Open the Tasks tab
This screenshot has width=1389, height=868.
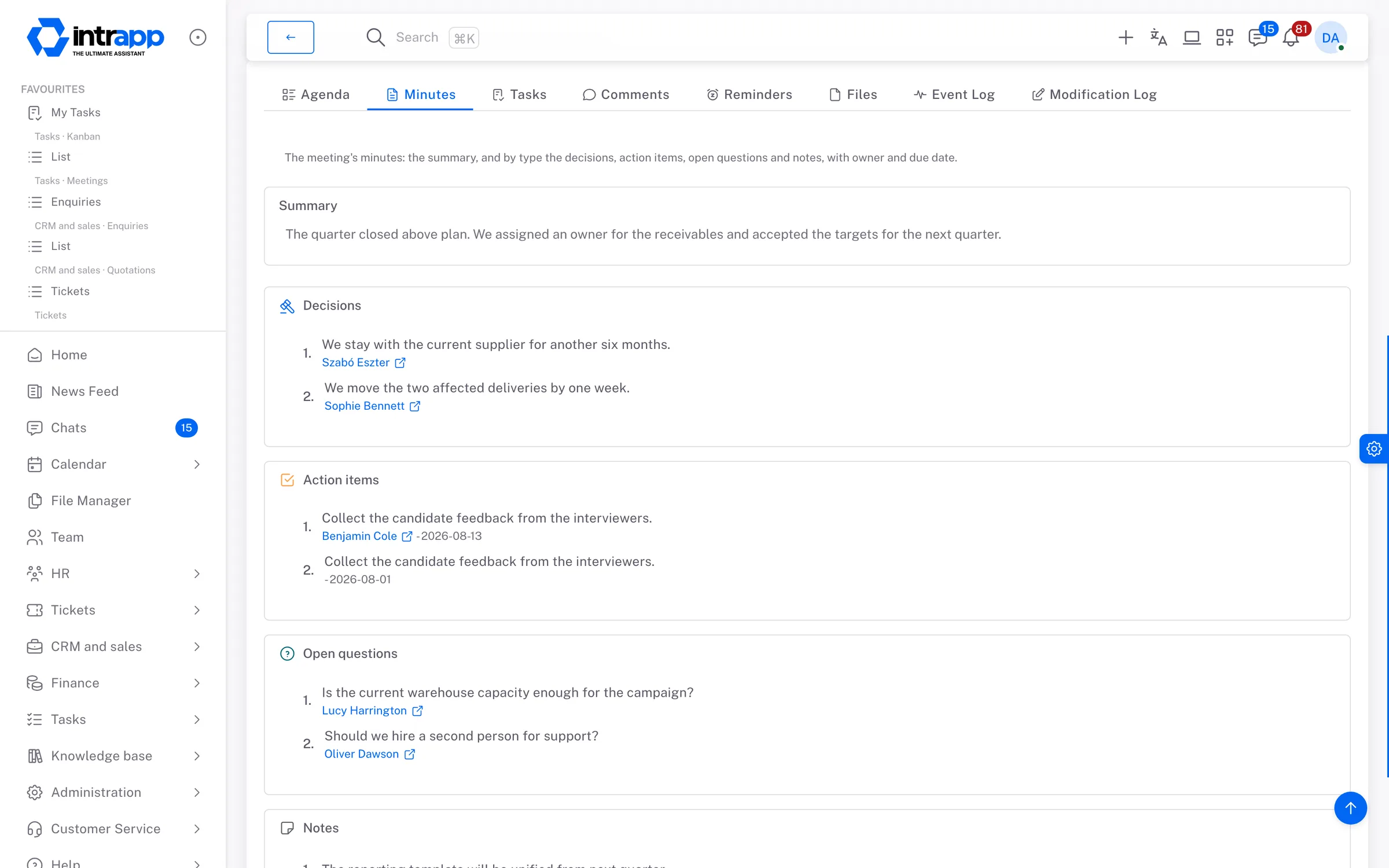pyautogui.click(x=519, y=94)
